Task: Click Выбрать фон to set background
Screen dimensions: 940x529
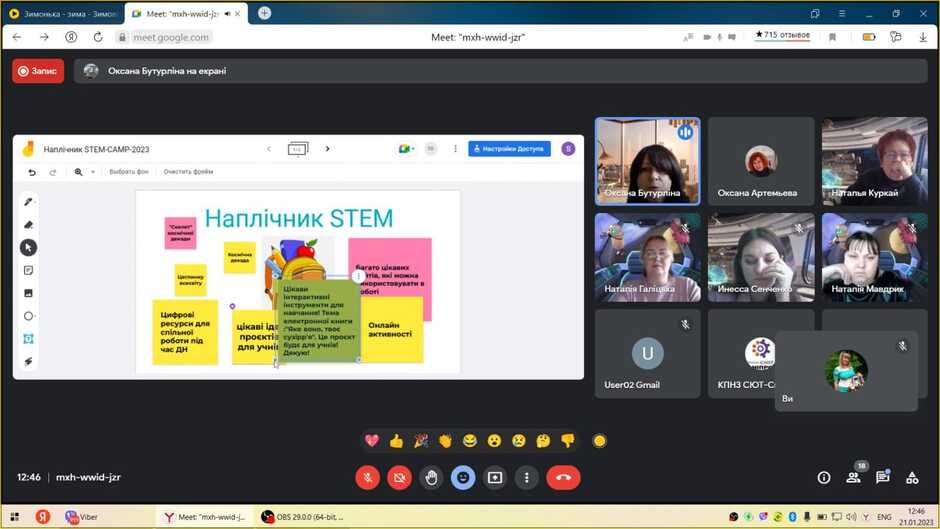Action: click(129, 172)
